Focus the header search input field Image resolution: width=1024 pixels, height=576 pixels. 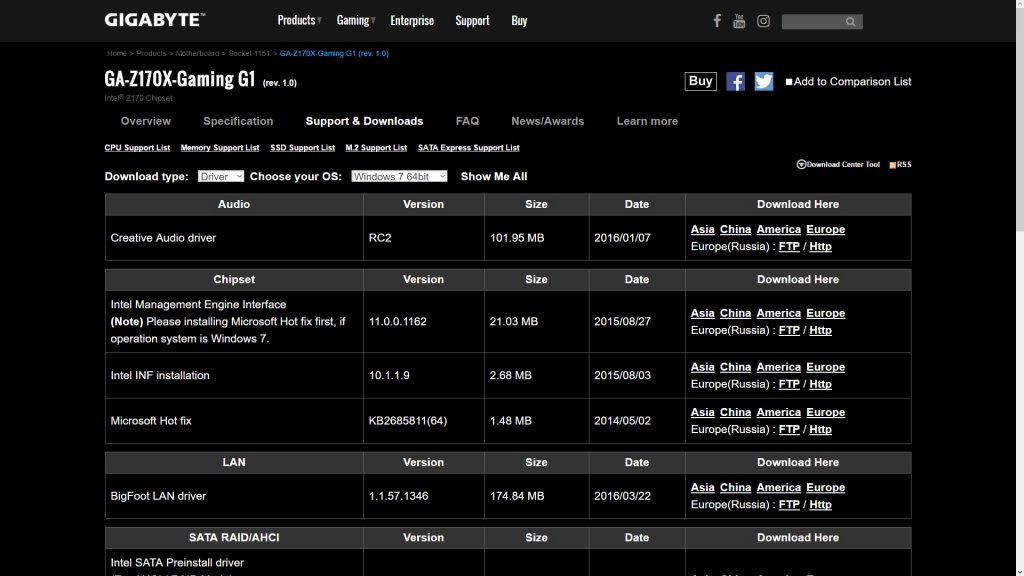(812, 22)
